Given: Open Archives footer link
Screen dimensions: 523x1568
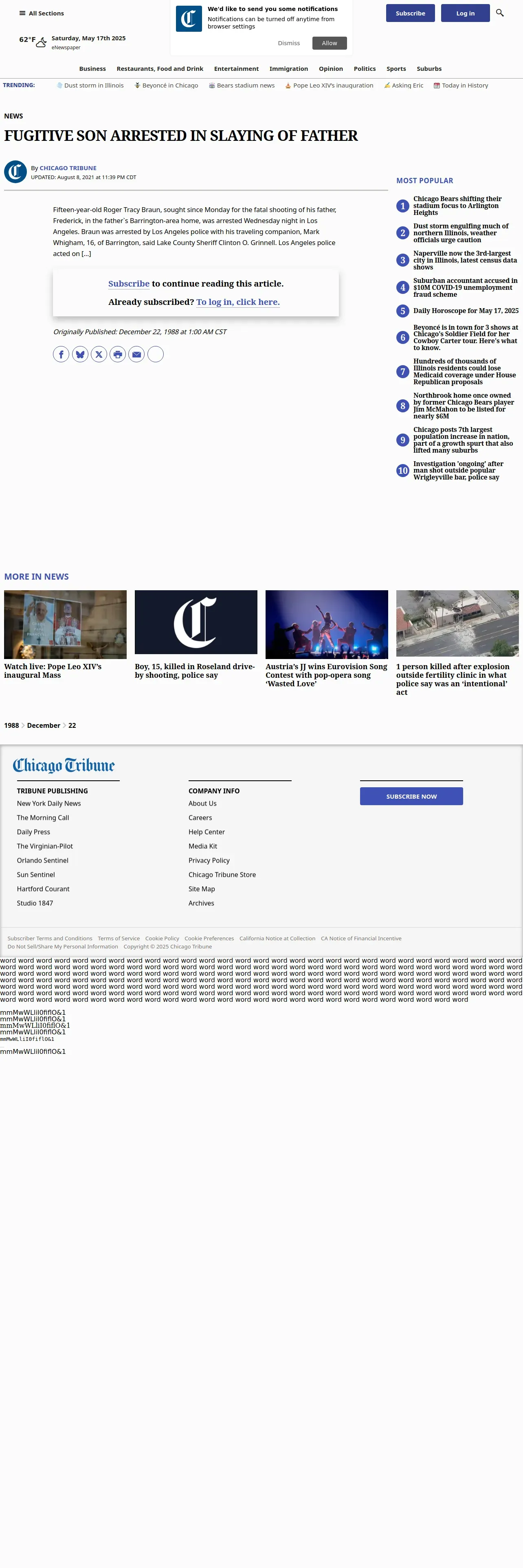Looking at the screenshot, I should [202, 903].
